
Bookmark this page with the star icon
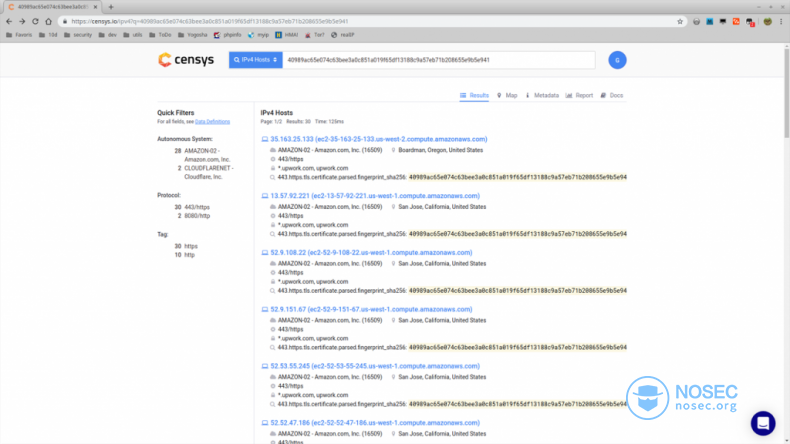[x=680, y=22]
